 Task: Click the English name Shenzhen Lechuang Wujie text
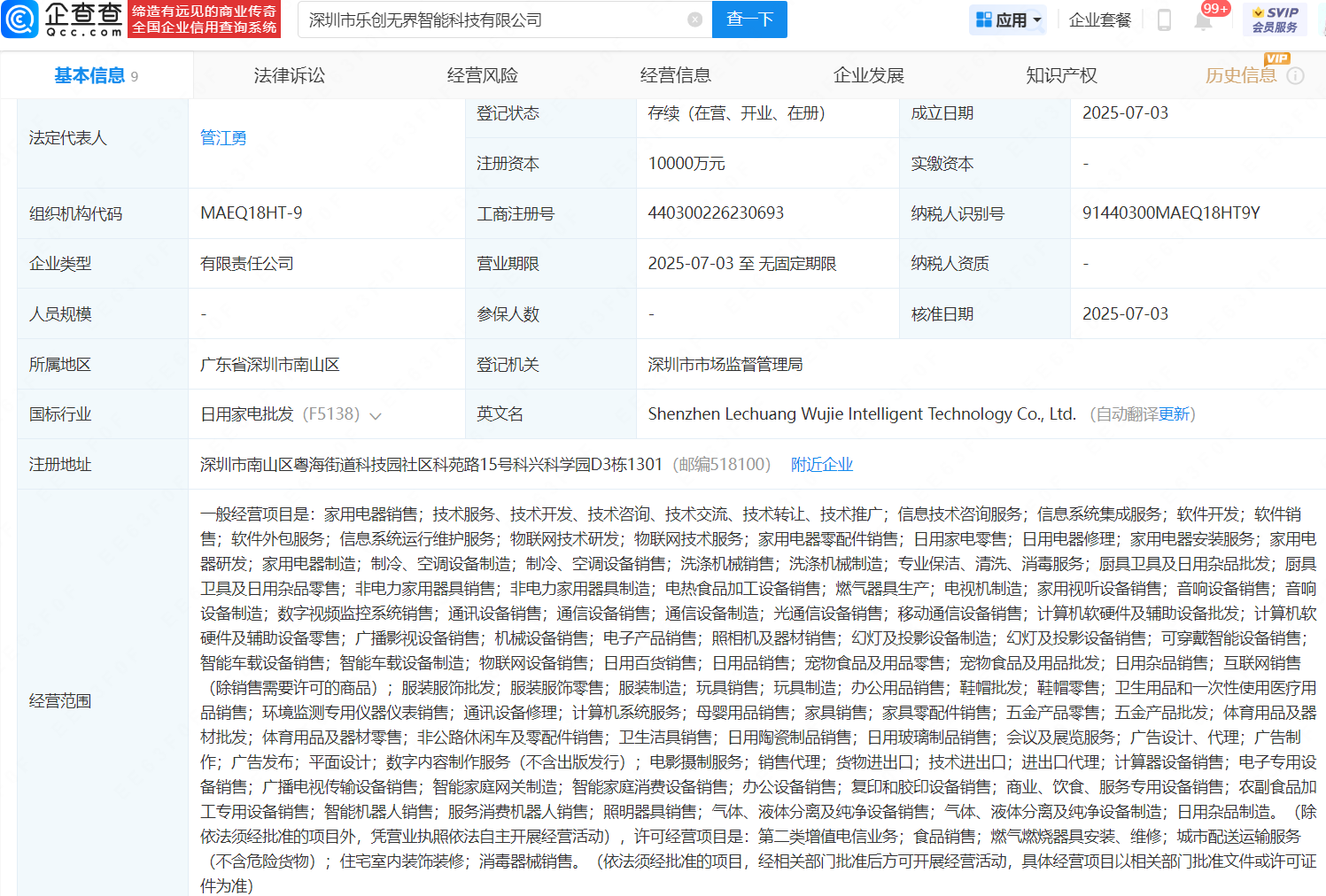[862, 414]
